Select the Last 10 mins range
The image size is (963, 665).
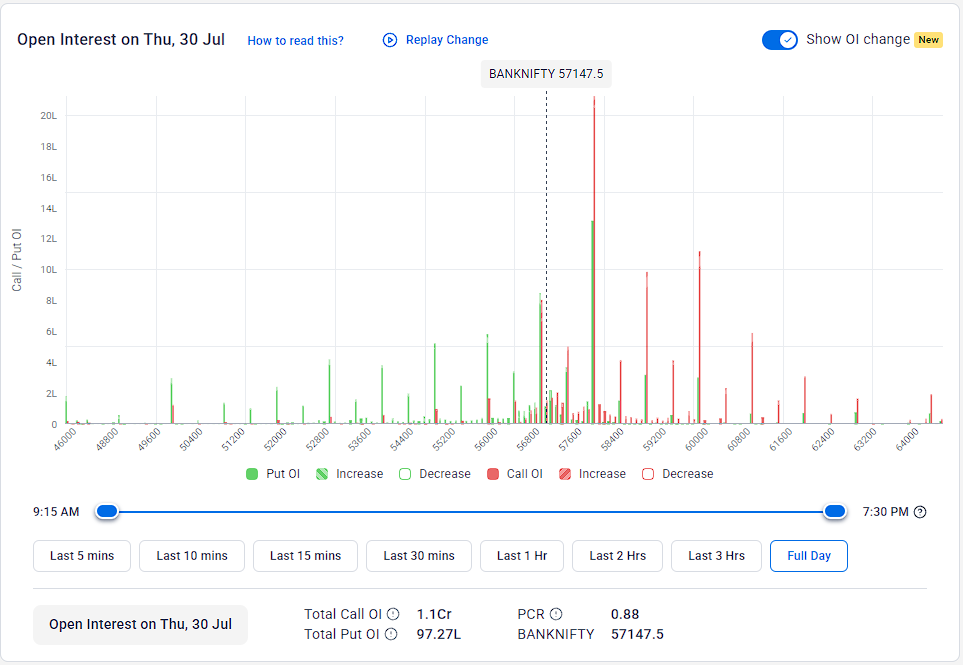(x=192, y=556)
